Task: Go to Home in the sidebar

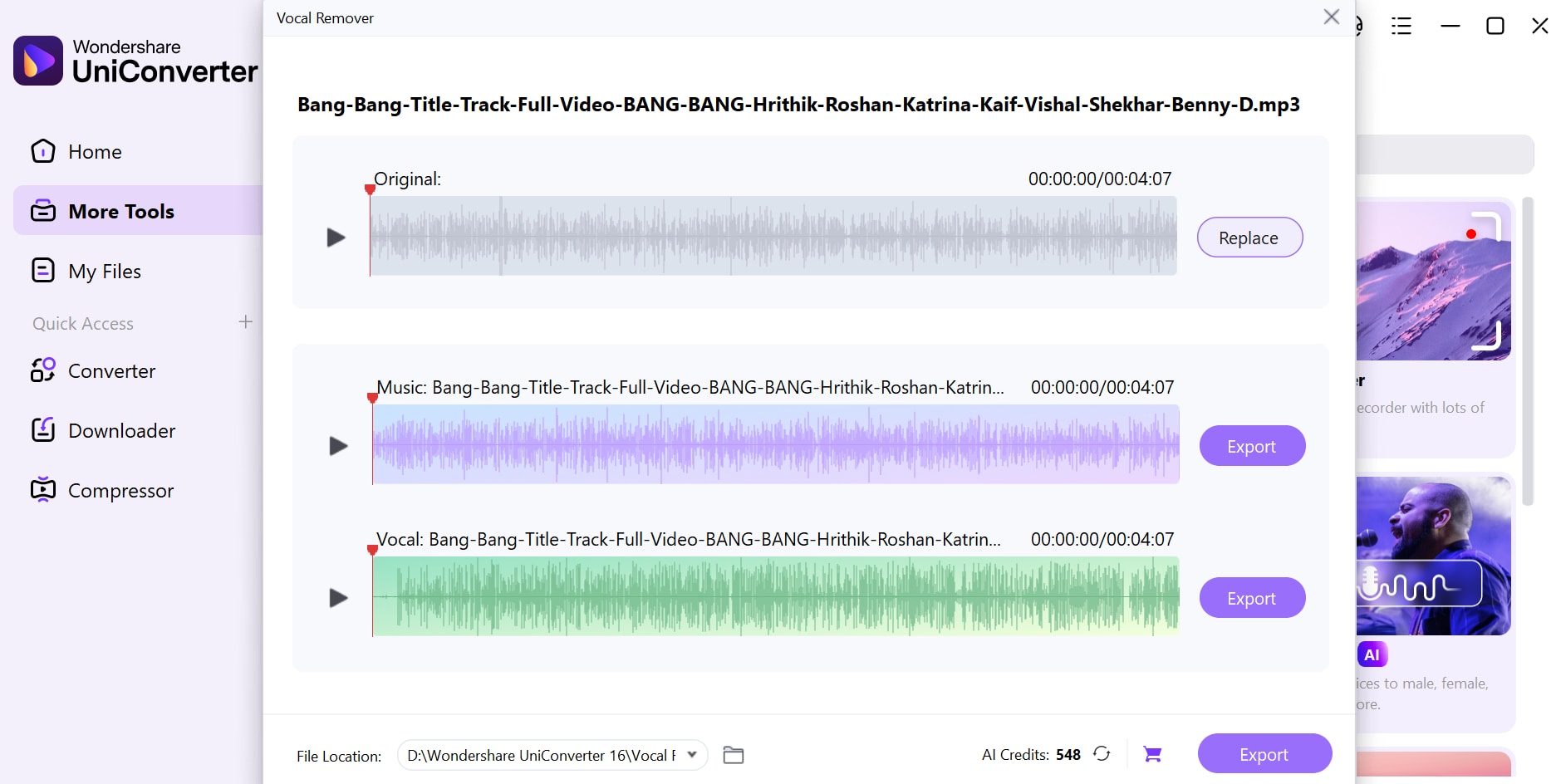Action: coord(138,152)
